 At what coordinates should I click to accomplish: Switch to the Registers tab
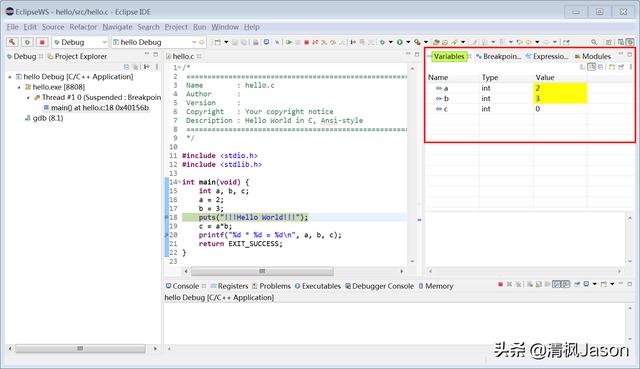tap(229, 286)
